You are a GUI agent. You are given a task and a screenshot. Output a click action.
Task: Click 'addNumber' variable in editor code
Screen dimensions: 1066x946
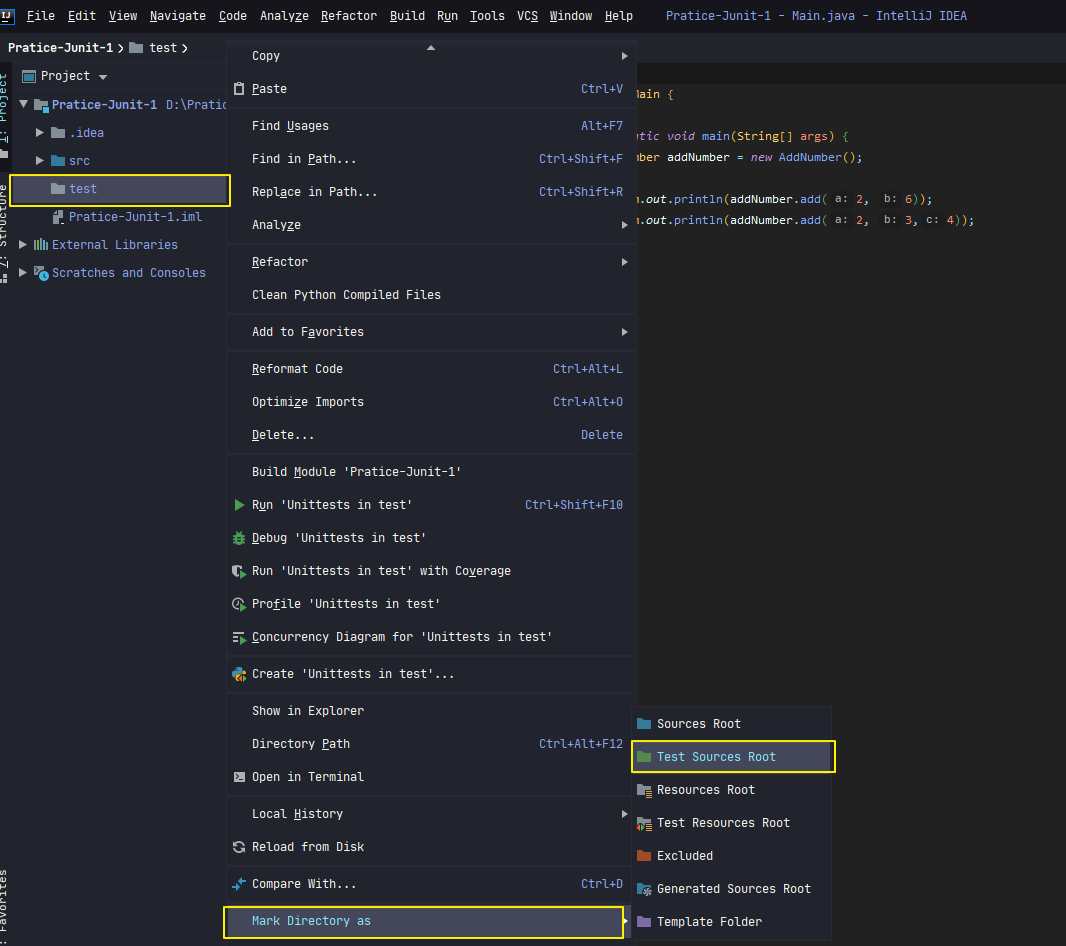click(698, 157)
